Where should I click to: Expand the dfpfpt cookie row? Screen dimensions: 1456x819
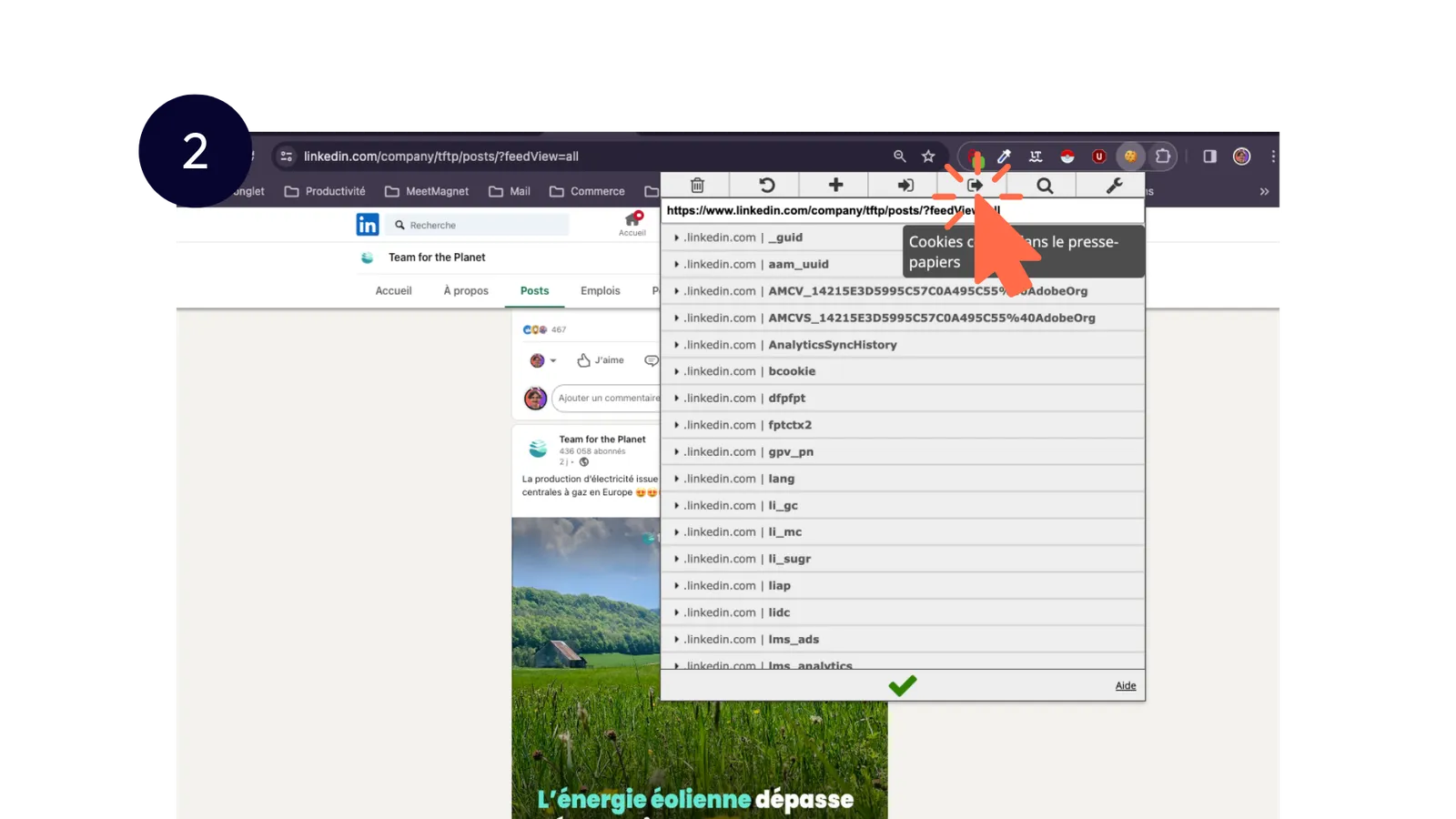[x=903, y=398]
